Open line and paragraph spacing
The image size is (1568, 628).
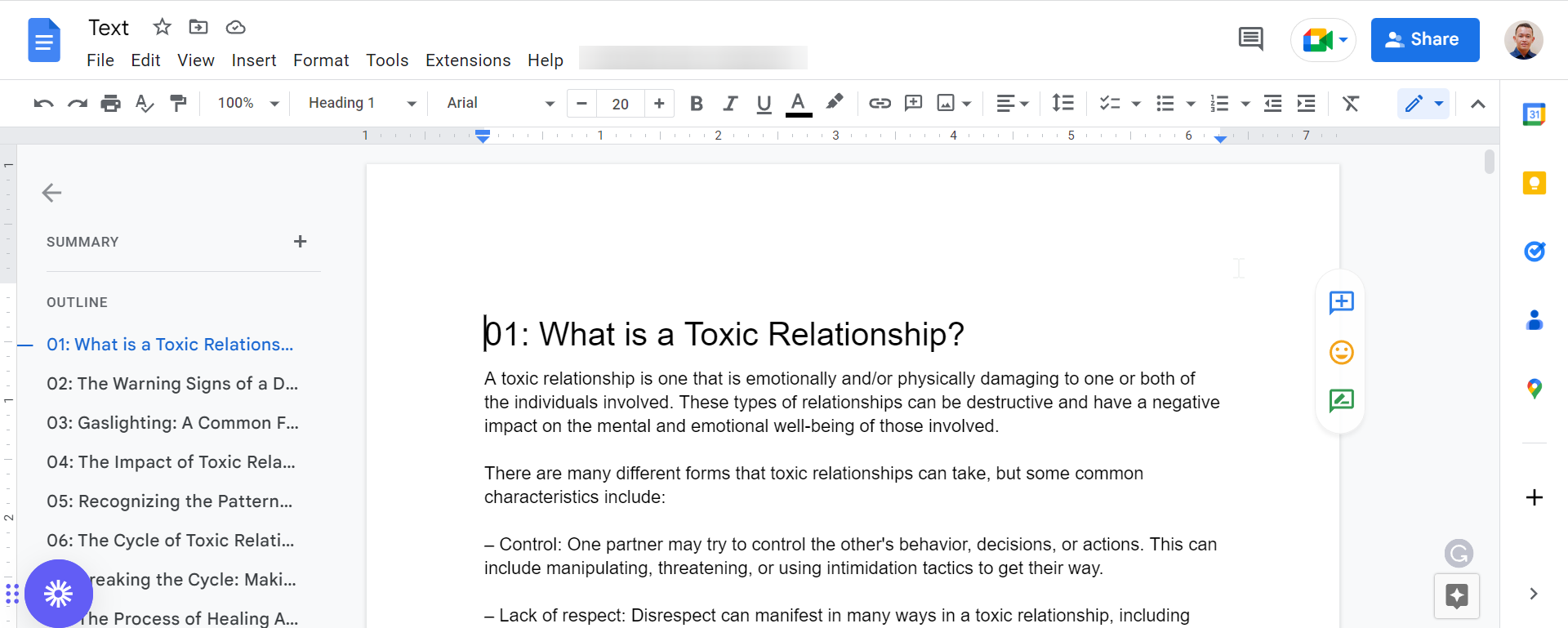1062,103
